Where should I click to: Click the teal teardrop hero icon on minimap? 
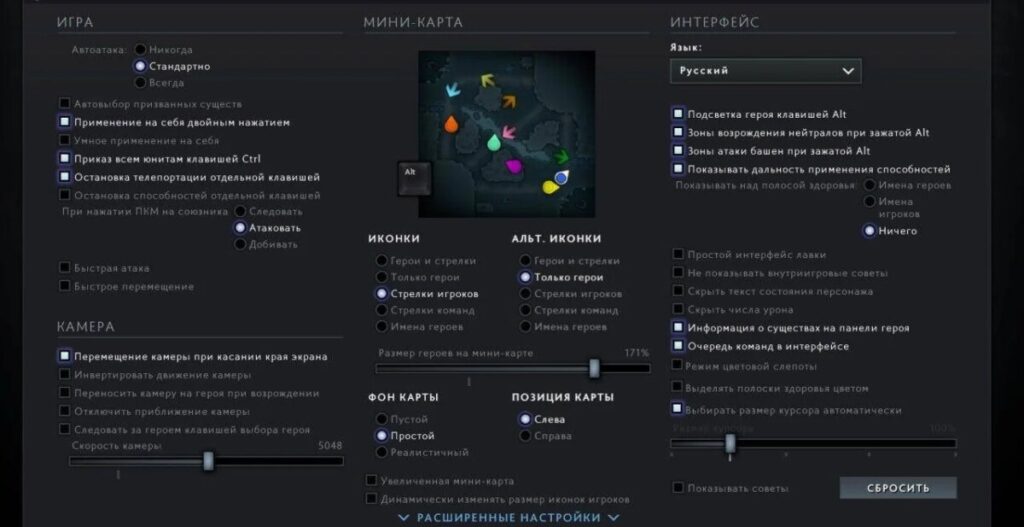pos(493,143)
